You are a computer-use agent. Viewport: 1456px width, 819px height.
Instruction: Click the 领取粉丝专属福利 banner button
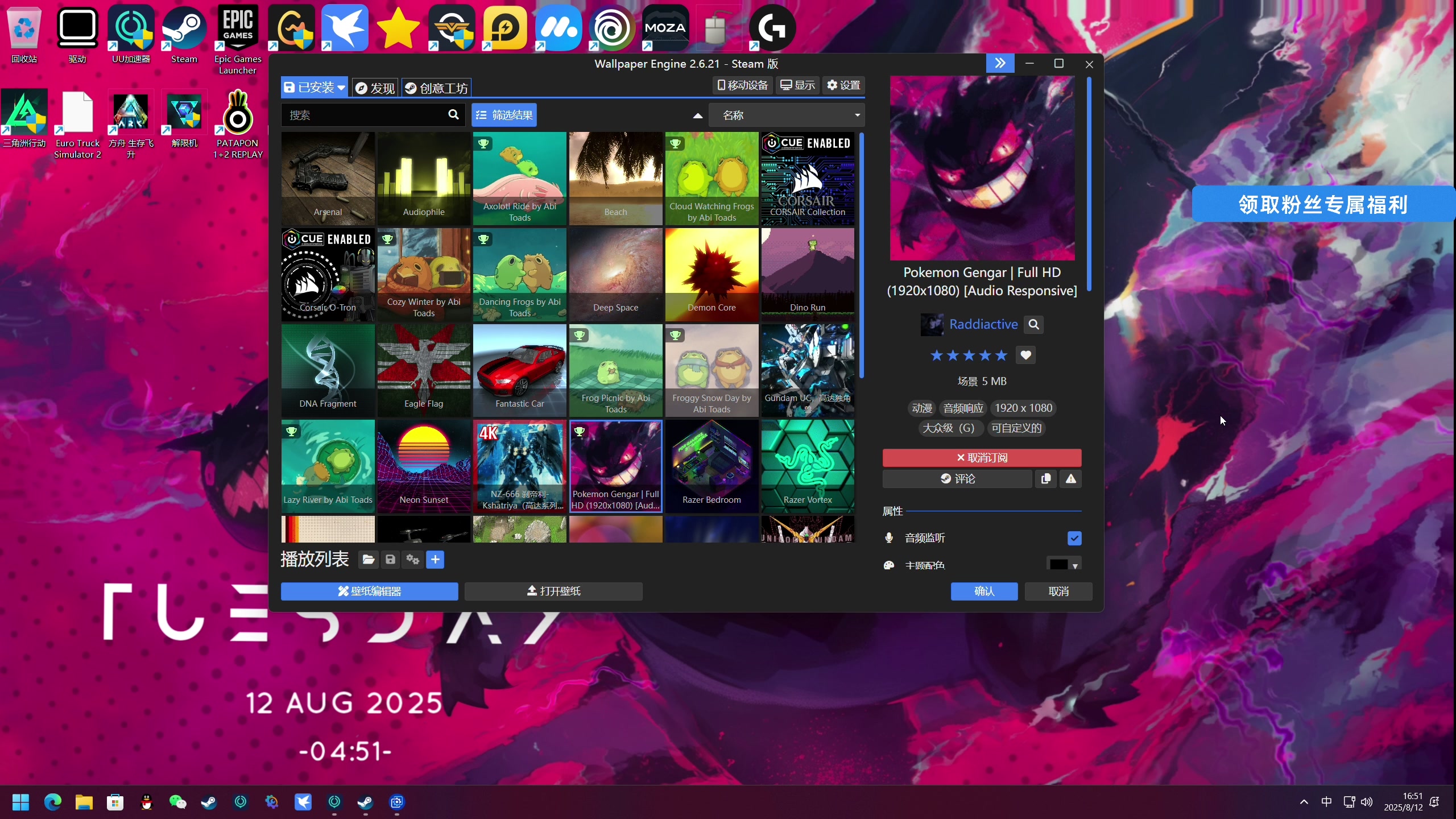[1323, 204]
